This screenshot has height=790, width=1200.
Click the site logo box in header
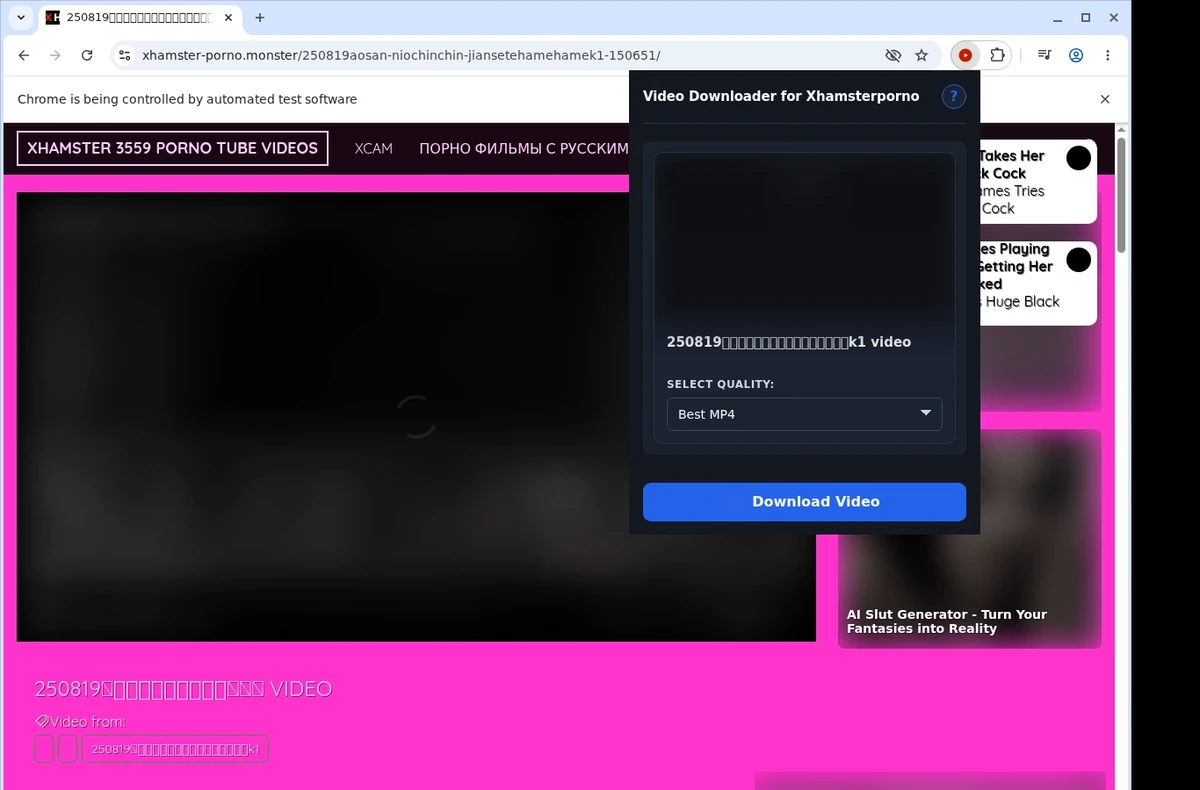[x=172, y=149]
